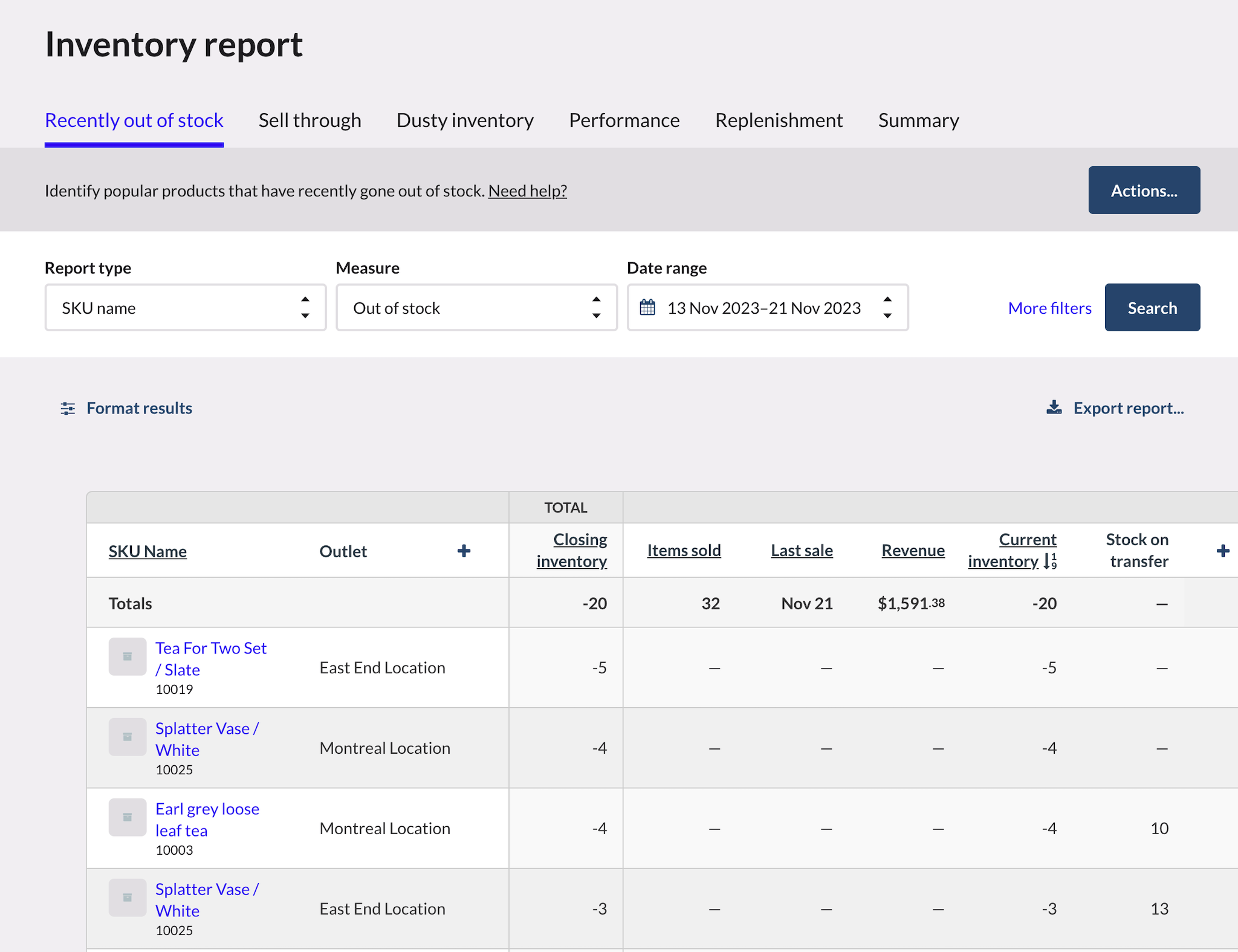1238x952 pixels.
Task: Open the Splatter Vase / White product link
Action: [x=206, y=739]
